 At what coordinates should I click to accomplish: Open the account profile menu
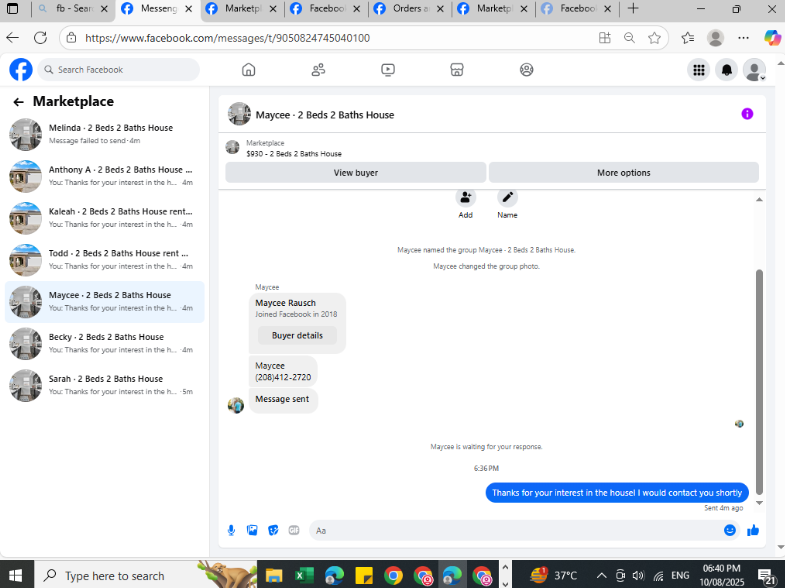[x=754, y=70]
